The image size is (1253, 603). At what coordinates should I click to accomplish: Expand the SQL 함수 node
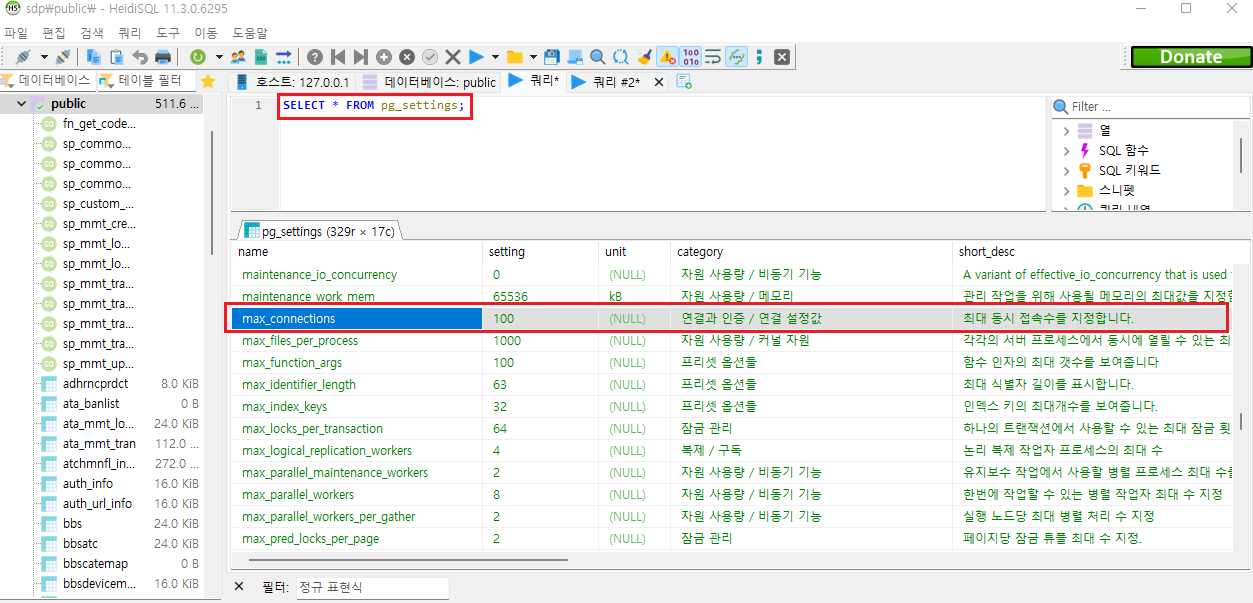point(1067,149)
